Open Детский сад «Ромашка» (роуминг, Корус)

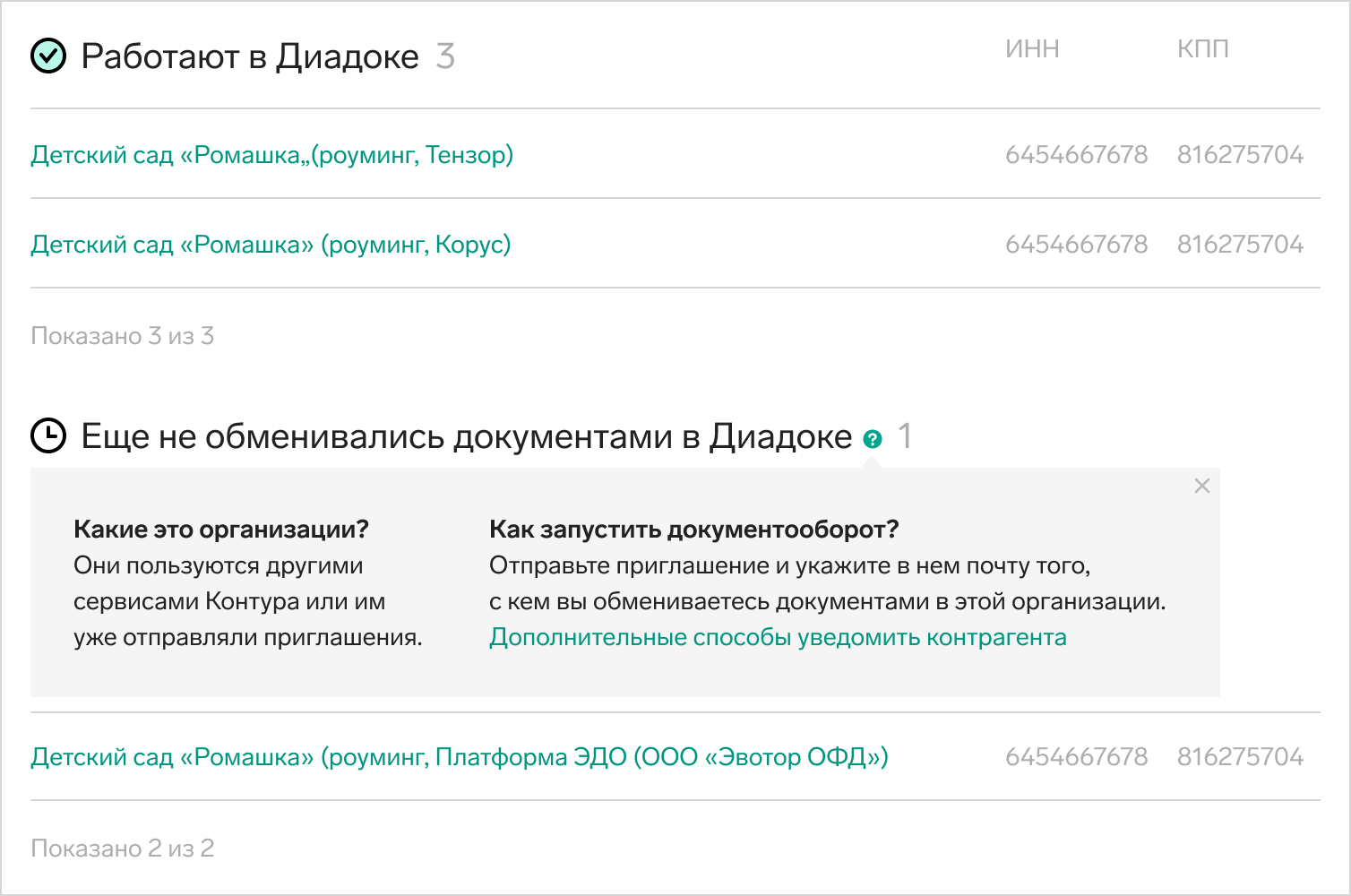click(271, 245)
